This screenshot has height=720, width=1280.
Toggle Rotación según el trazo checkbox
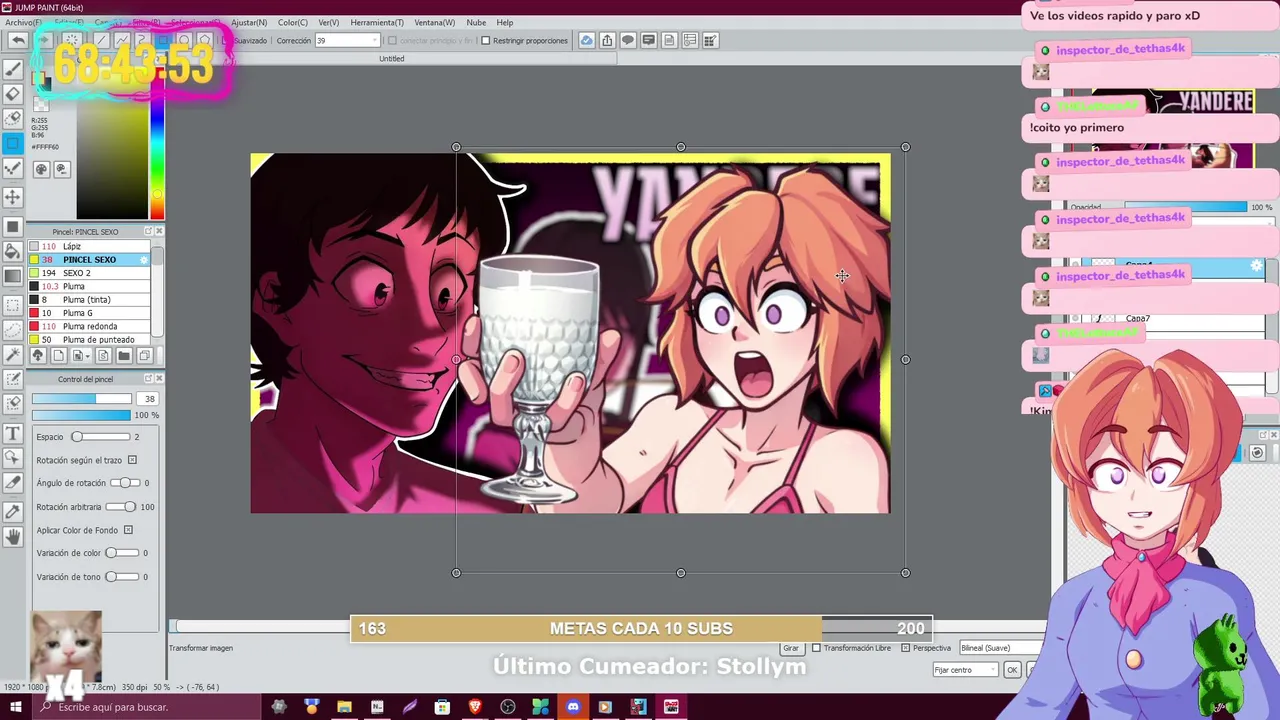[x=132, y=460]
